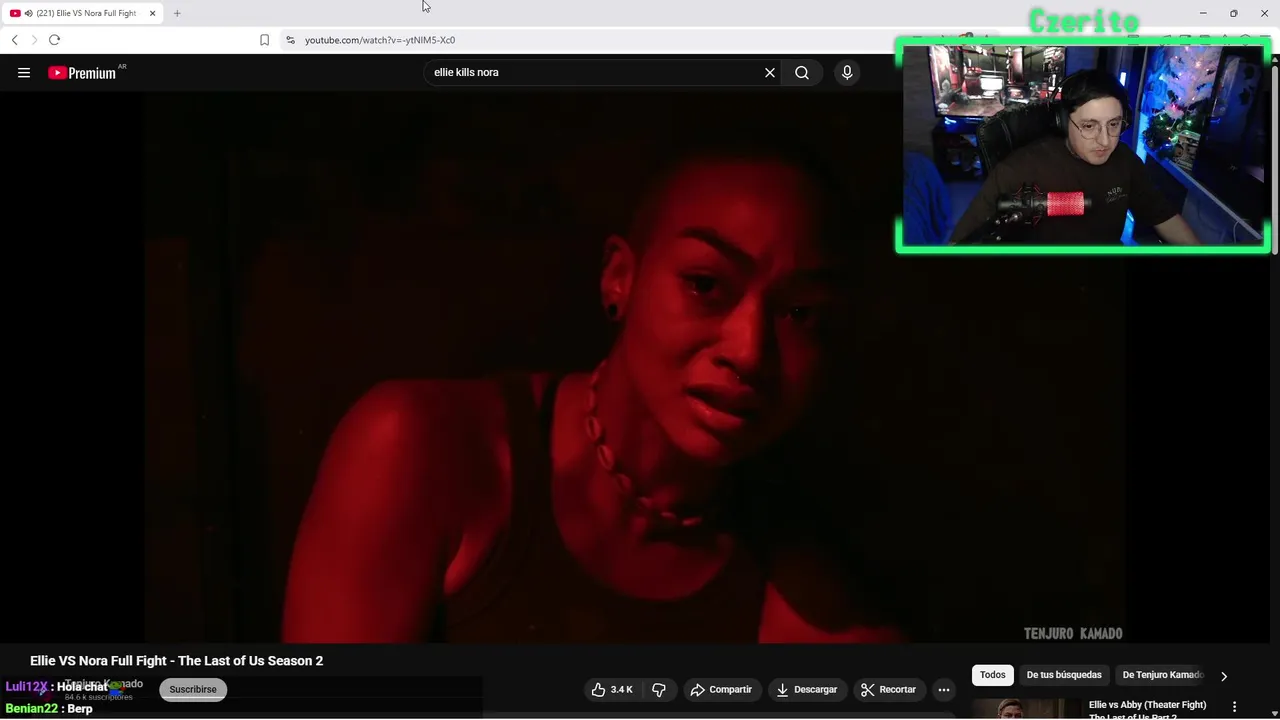Like the video with 3.4 K likes
1280x720 pixels.
click(611, 689)
